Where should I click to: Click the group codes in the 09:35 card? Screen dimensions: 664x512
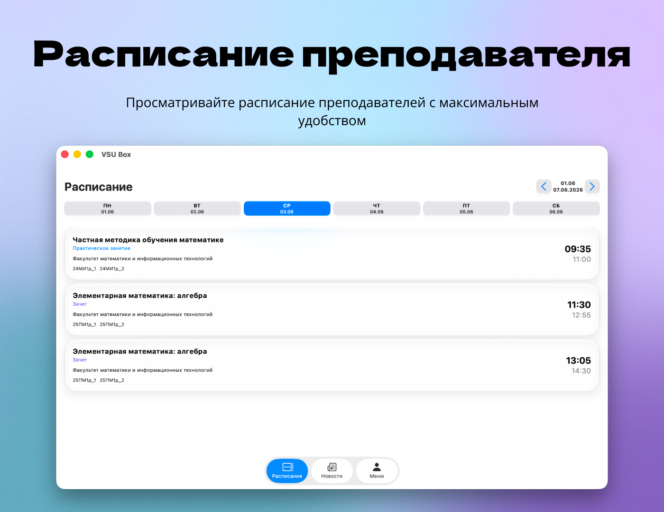tap(98, 269)
